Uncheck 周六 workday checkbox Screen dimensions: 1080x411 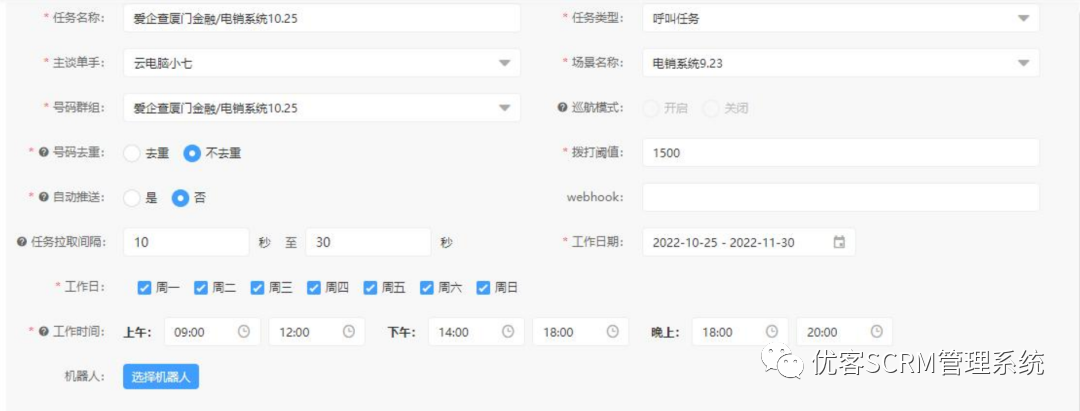(426, 288)
